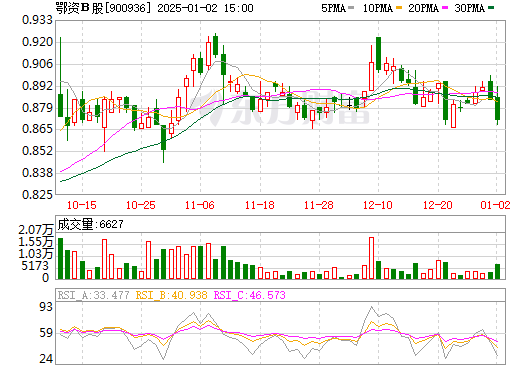Click the gray 5PMA legend color marker
The width and height of the screenshot is (520, 365).
tap(351, 8)
